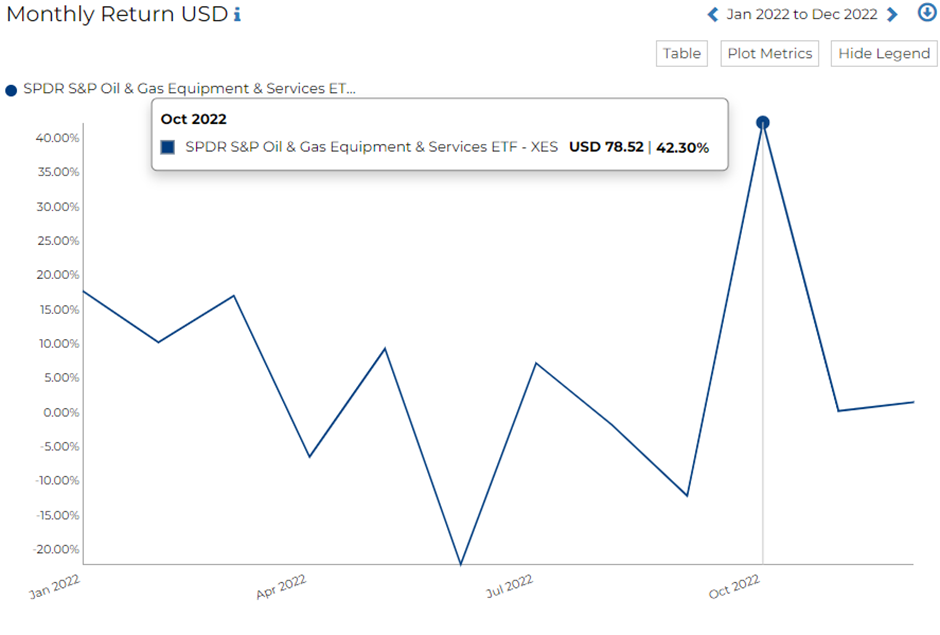
Task: Click the Oct 2022 data point marker
Action: click(763, 122)
